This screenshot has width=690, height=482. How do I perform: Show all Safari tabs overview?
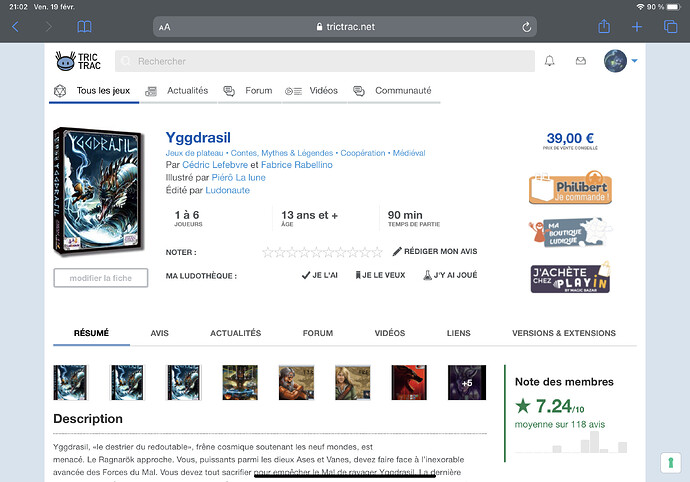click(671, 27)
